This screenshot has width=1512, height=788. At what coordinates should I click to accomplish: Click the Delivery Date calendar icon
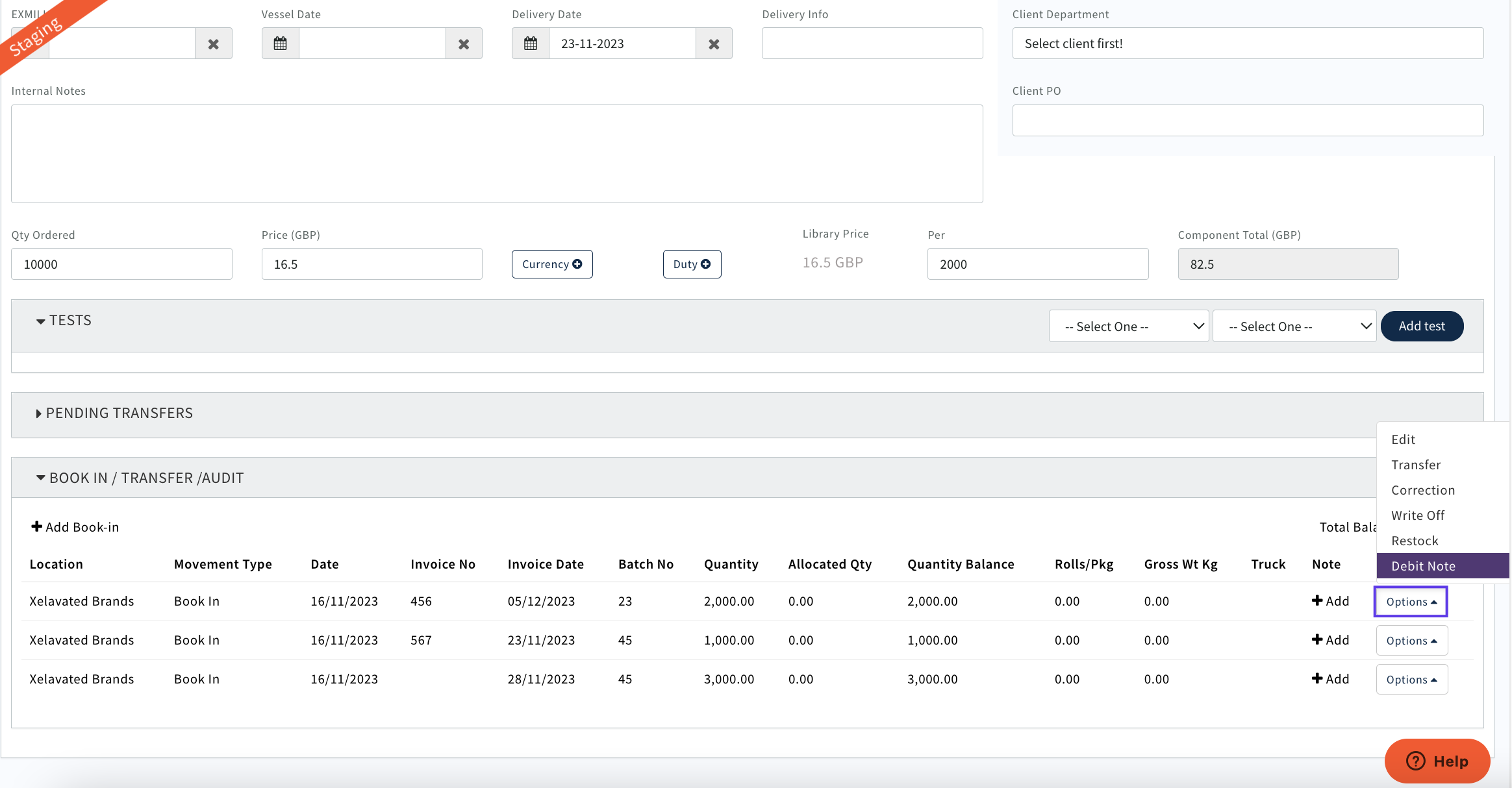click(x=531, y=43)
